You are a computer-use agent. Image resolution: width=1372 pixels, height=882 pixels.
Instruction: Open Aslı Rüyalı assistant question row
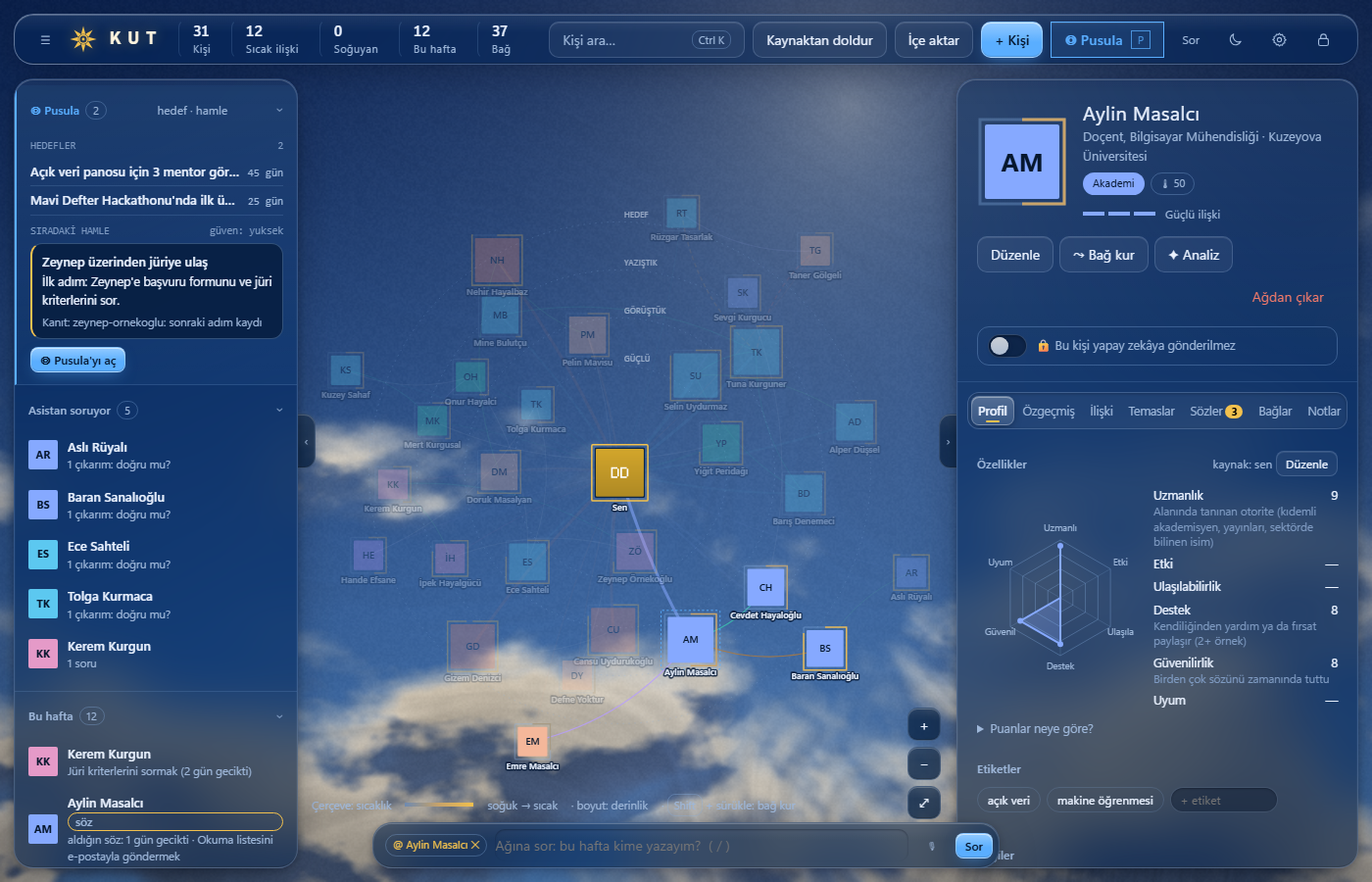[157, 456]
